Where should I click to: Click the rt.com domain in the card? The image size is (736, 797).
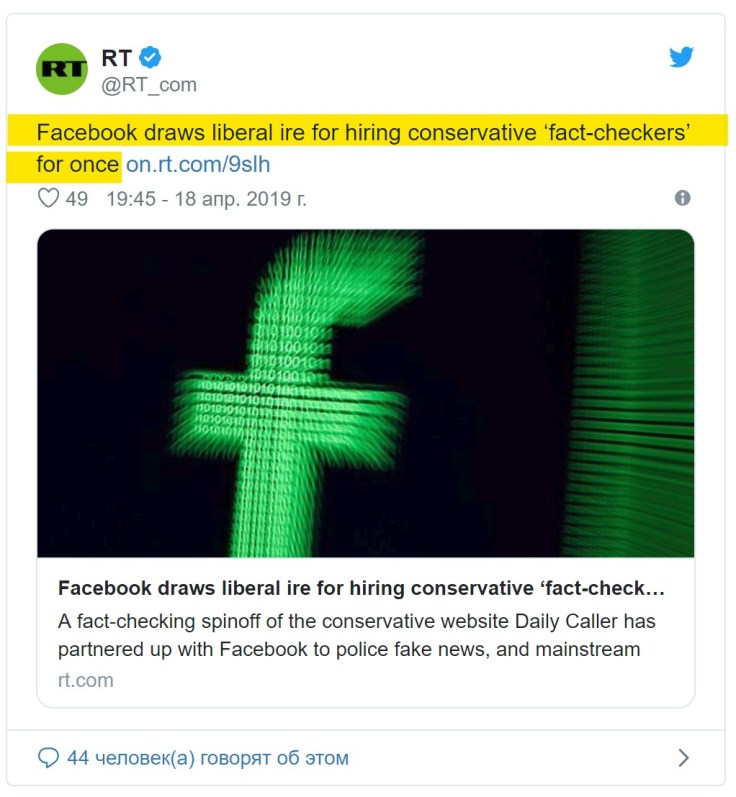pyautogui.click(x=86, y=680)
